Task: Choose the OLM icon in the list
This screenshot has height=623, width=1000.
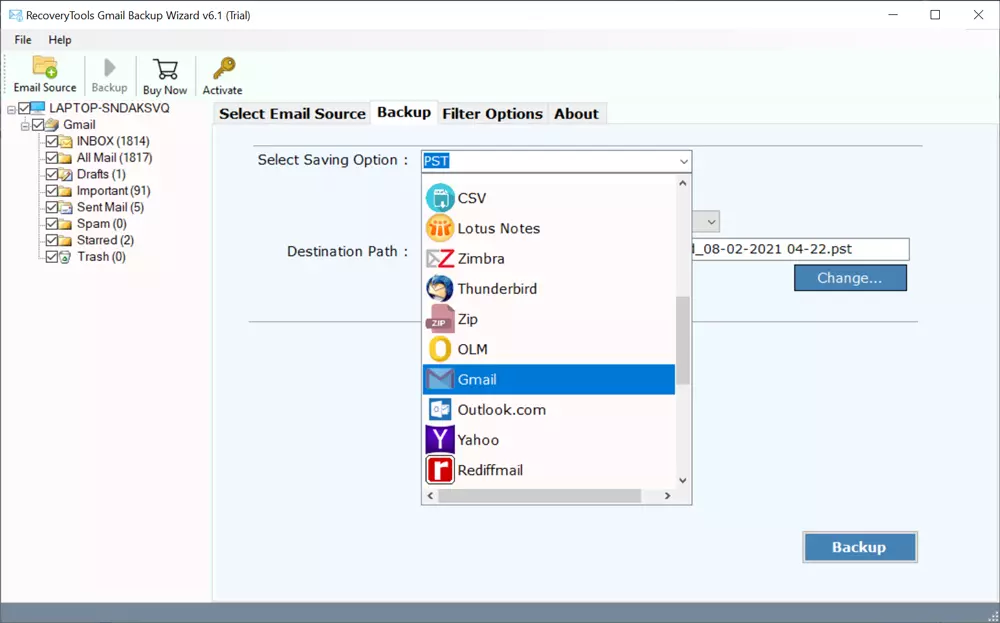Action: pos(440,349)
